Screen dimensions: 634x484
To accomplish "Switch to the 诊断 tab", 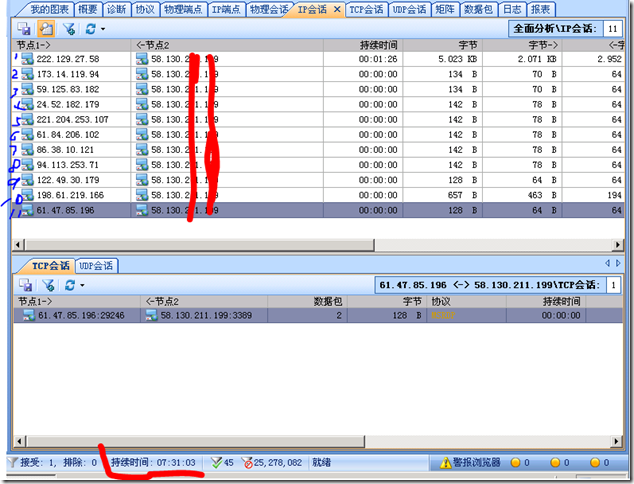I will point(116,9).
